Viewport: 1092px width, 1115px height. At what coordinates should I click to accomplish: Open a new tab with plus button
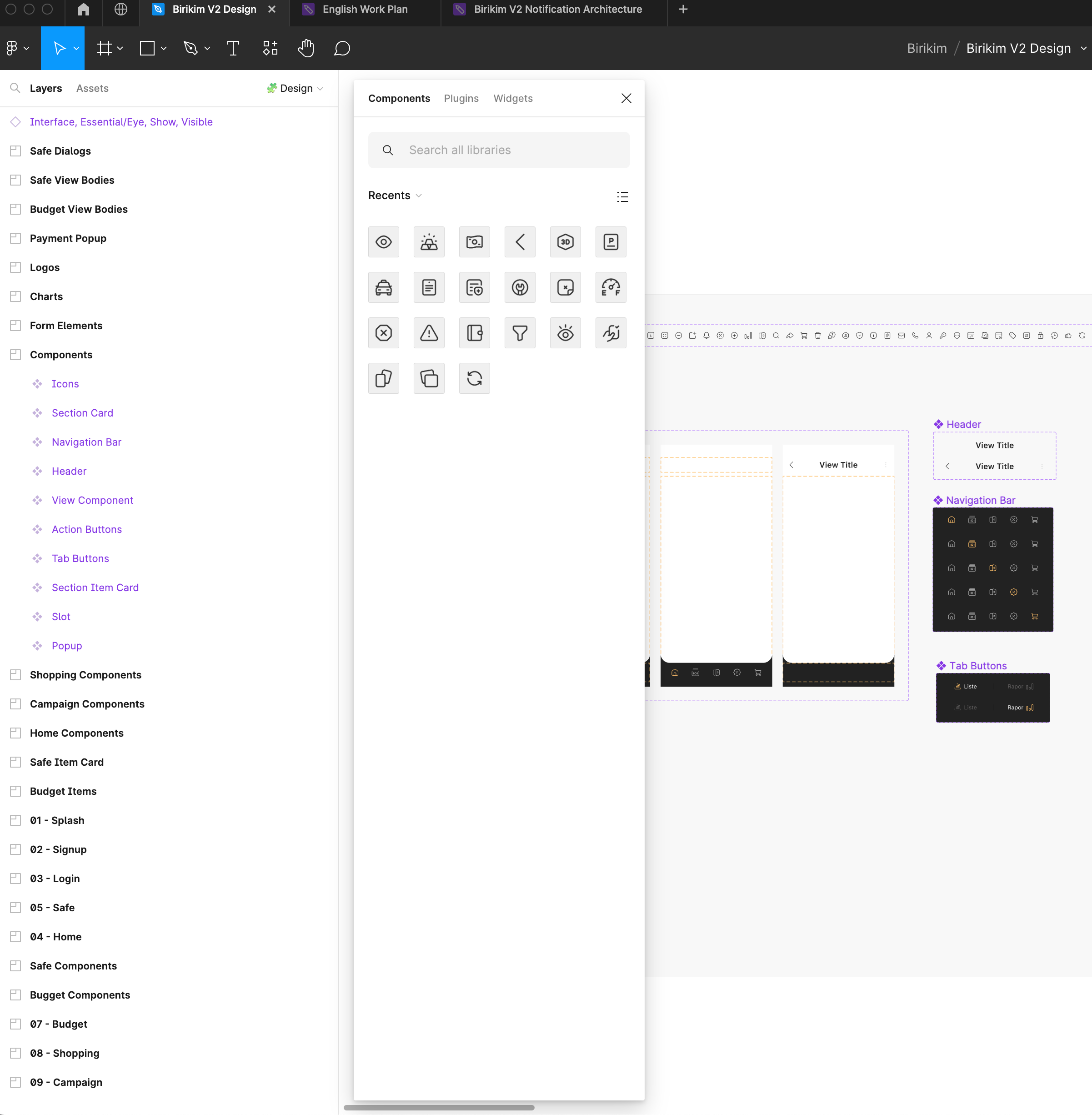tap(682, 9)
